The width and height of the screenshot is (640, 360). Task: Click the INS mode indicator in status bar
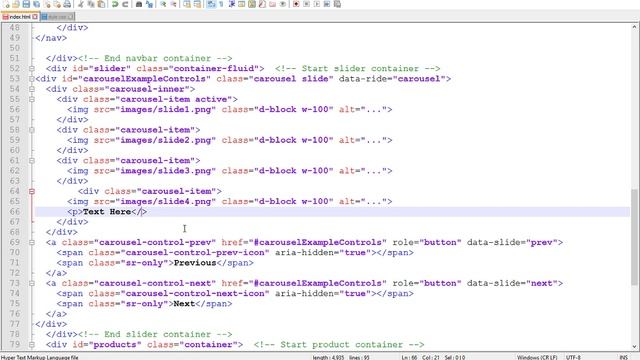coord(624,357)
